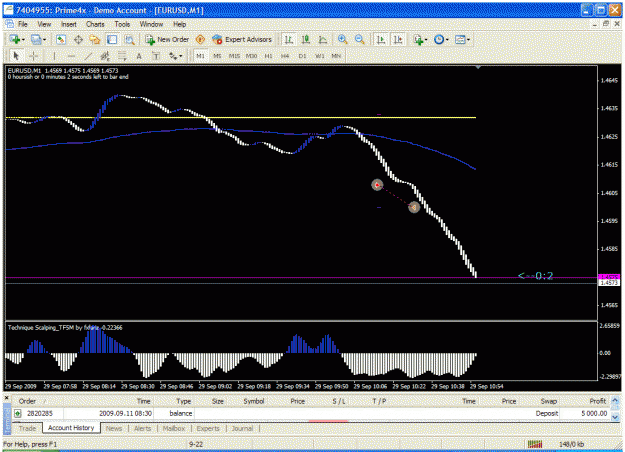
Task: Click the magenta price level line label
Action: (609, 277)
